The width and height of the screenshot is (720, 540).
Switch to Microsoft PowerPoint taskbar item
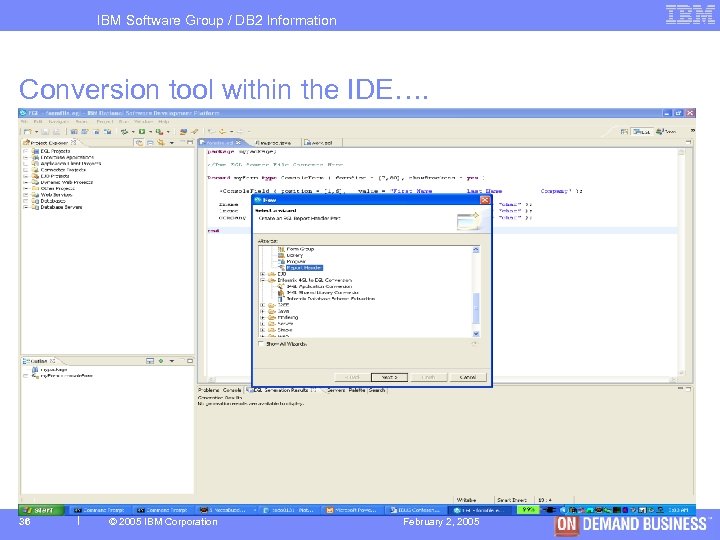(x=351, y=510)
